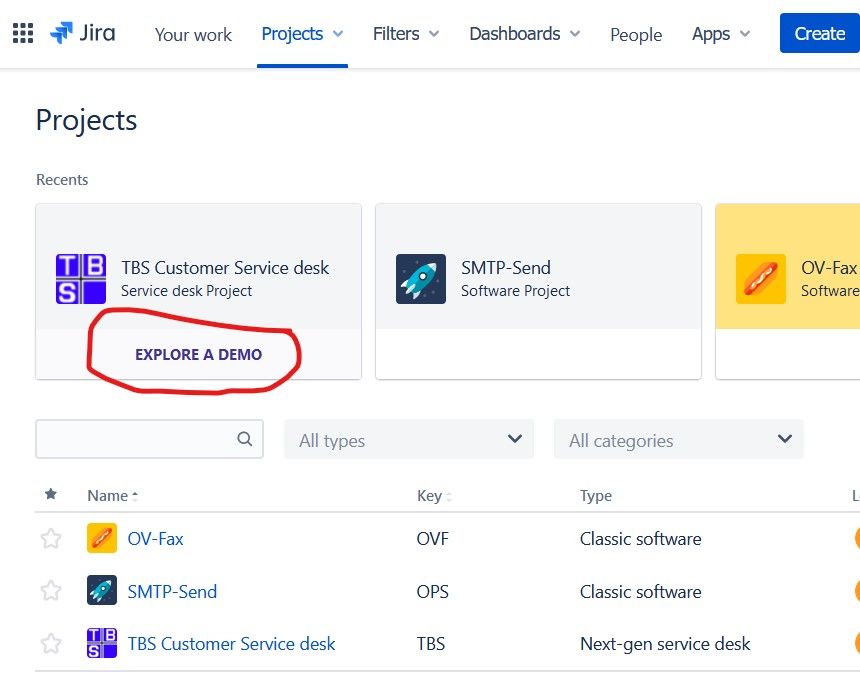Open the app switcher grid icon

(x=23, y=33)
